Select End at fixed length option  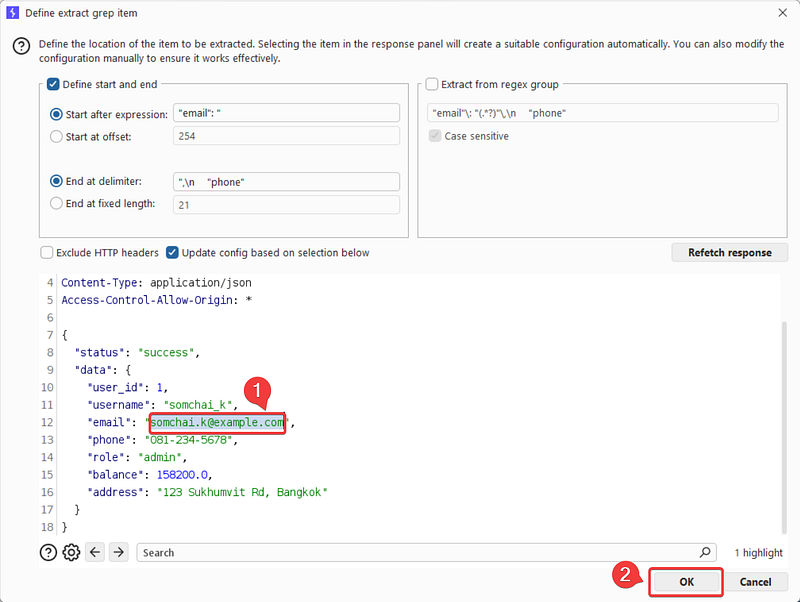tap(56, 203)
